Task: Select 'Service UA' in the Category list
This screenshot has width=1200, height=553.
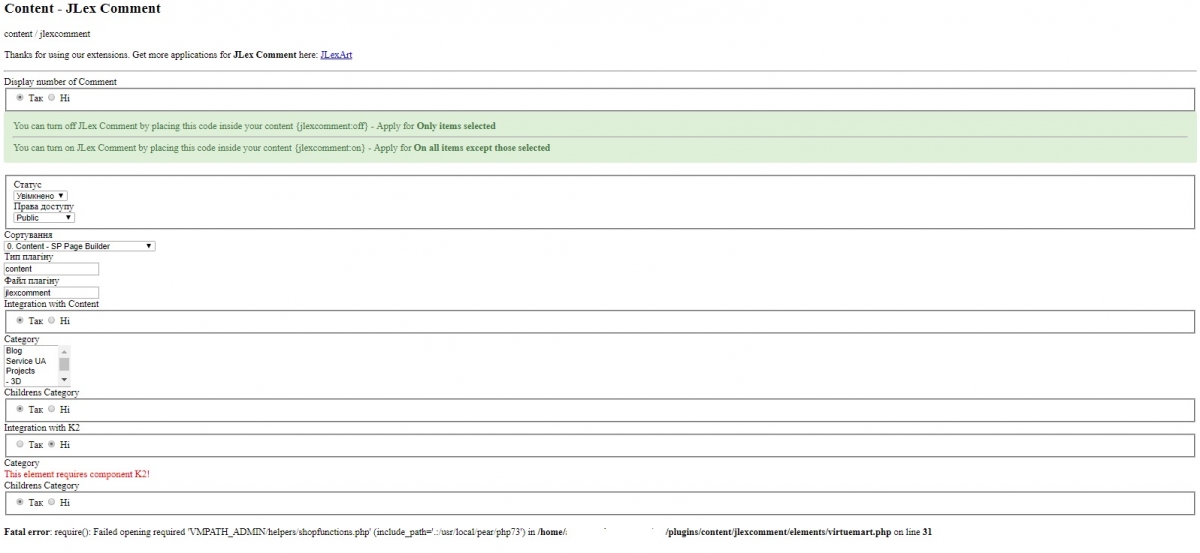Action: click(30, 361)
